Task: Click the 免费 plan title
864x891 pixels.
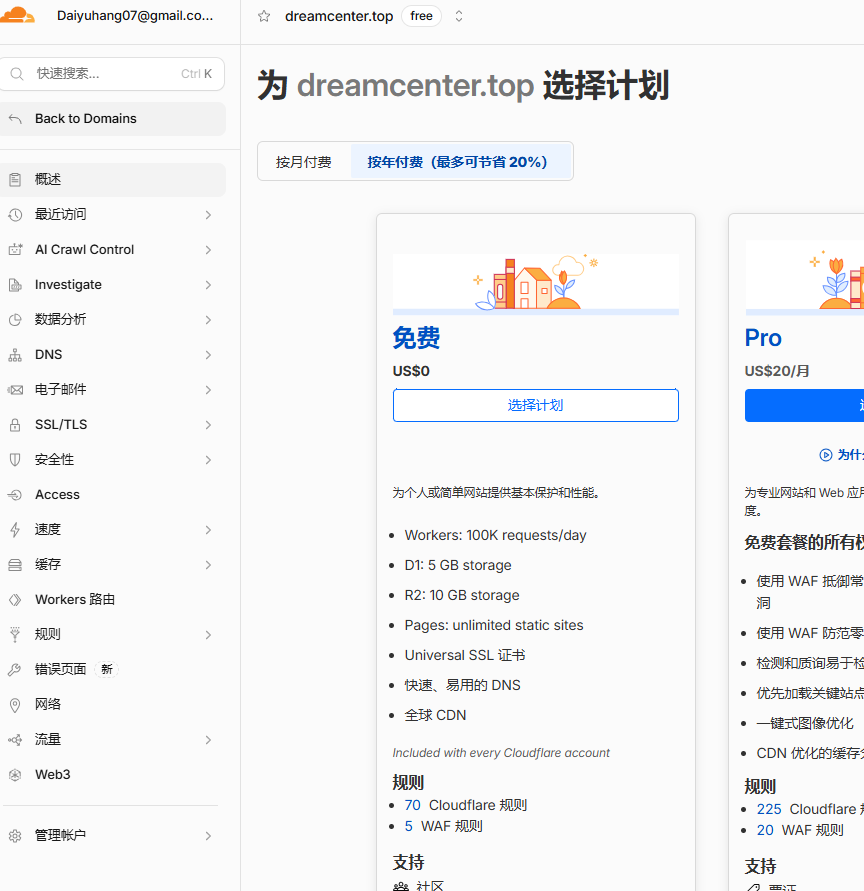Action: point(416,338)
